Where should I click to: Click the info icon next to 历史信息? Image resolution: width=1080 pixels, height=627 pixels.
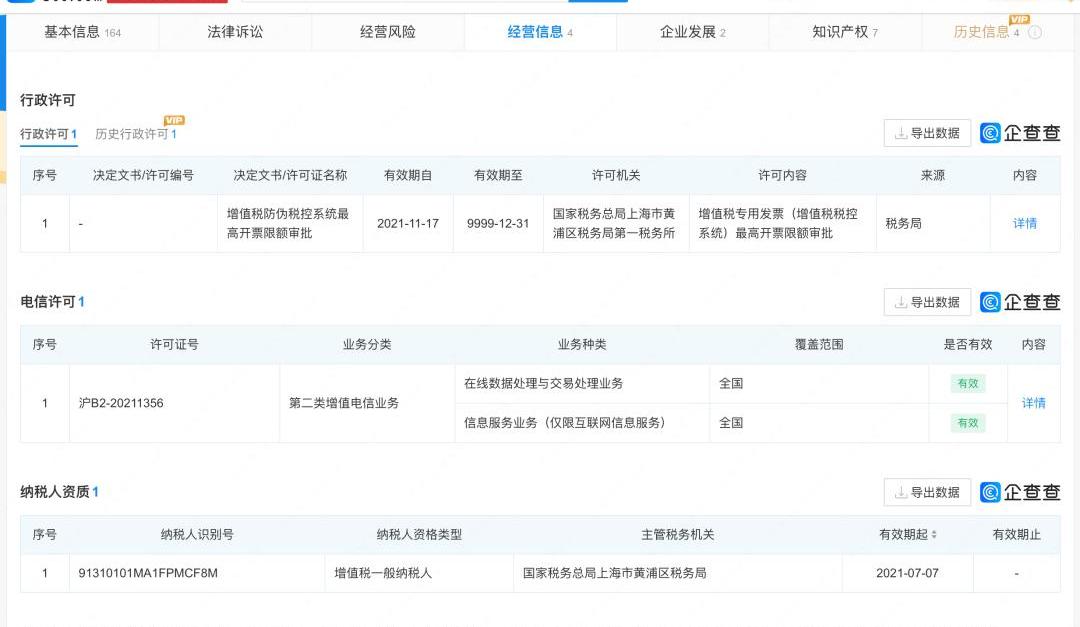1035,32
